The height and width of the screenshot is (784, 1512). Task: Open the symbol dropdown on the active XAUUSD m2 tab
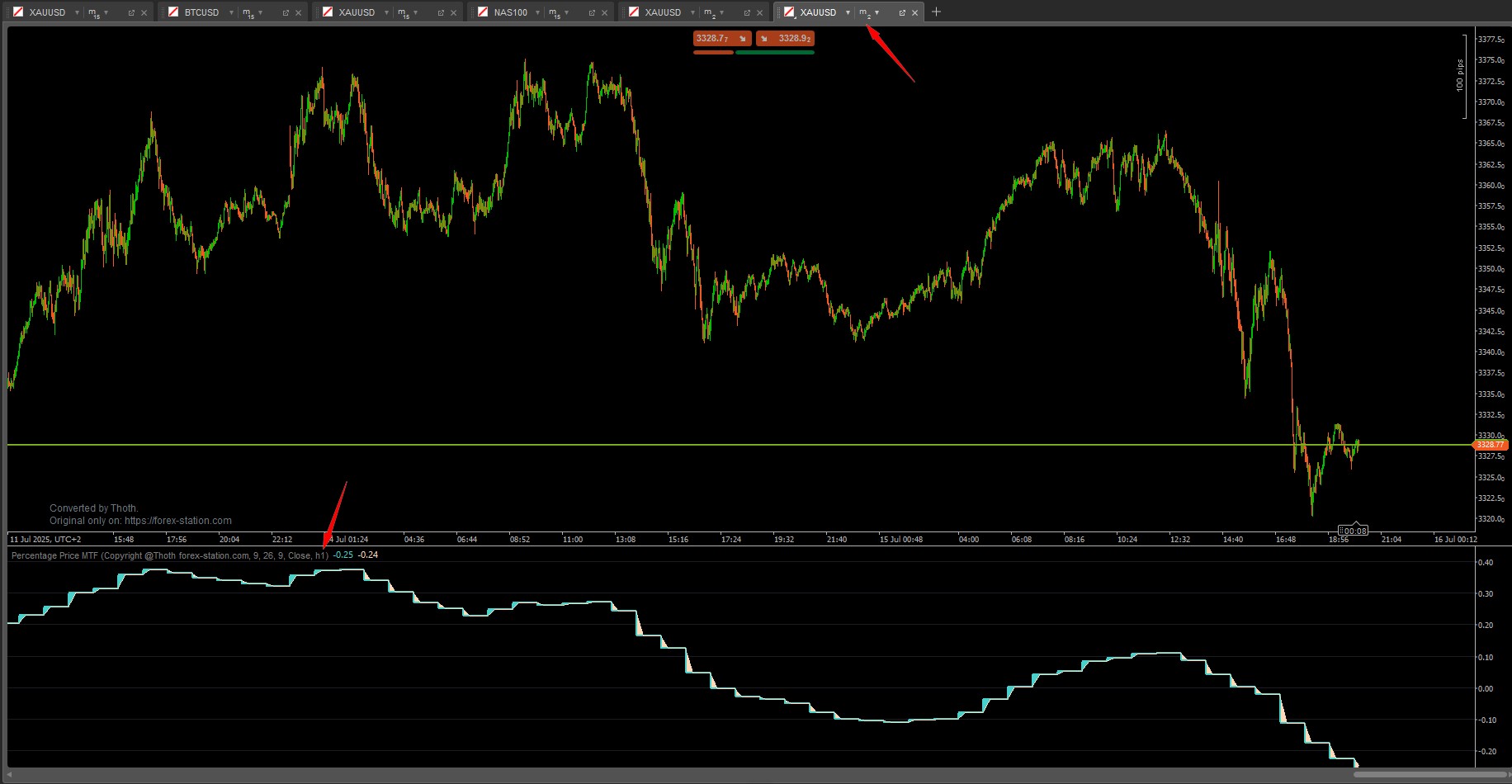pyautogui.click(x=848, y=12)
